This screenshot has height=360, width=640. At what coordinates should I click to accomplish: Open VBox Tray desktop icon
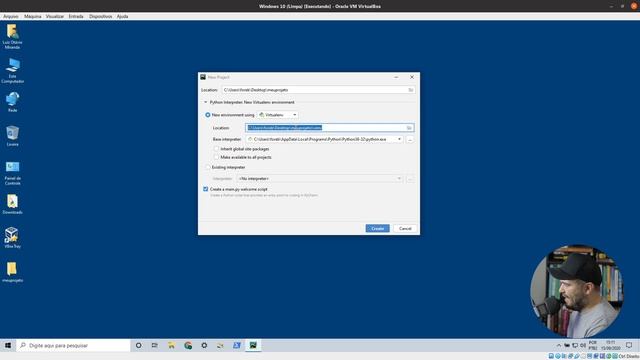click(x=12, y=238)
